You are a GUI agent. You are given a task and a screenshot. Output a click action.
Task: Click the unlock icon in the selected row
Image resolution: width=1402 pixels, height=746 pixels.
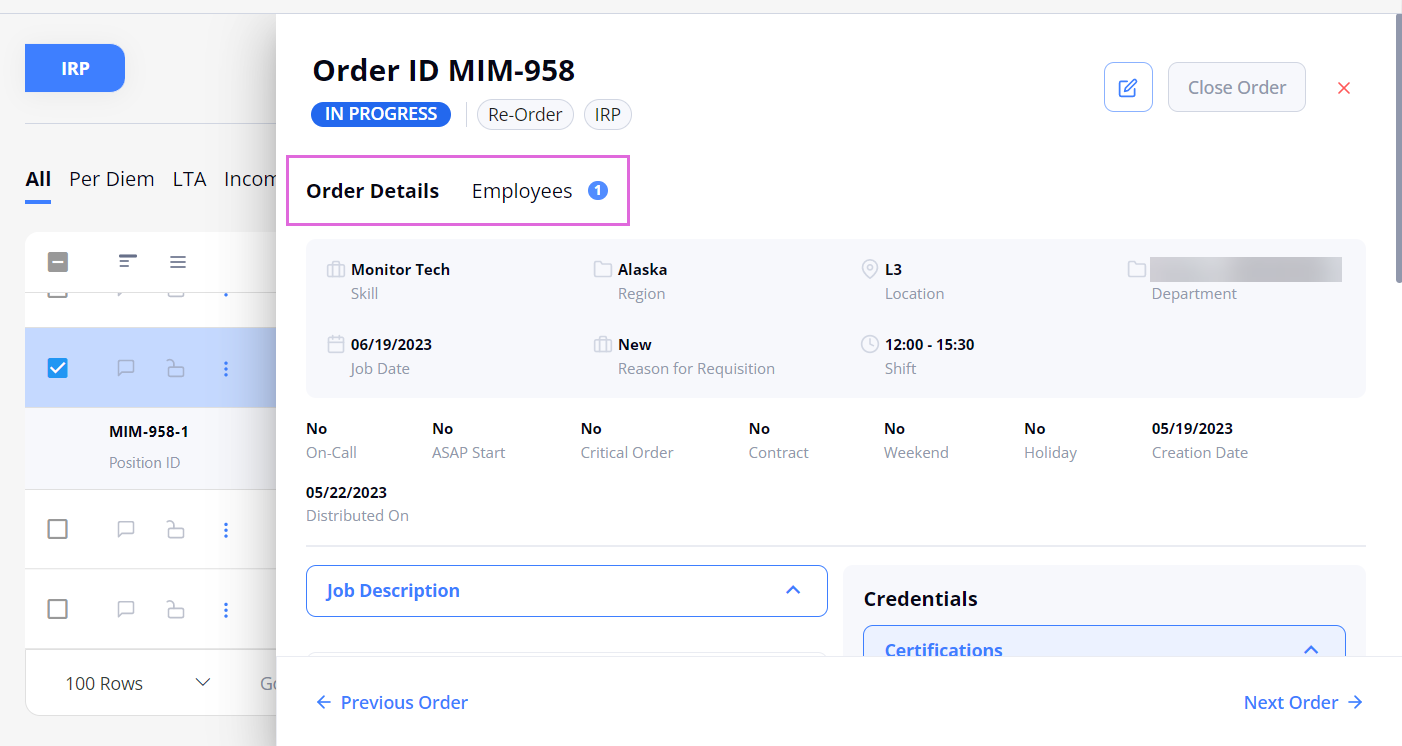pos(175,369)
